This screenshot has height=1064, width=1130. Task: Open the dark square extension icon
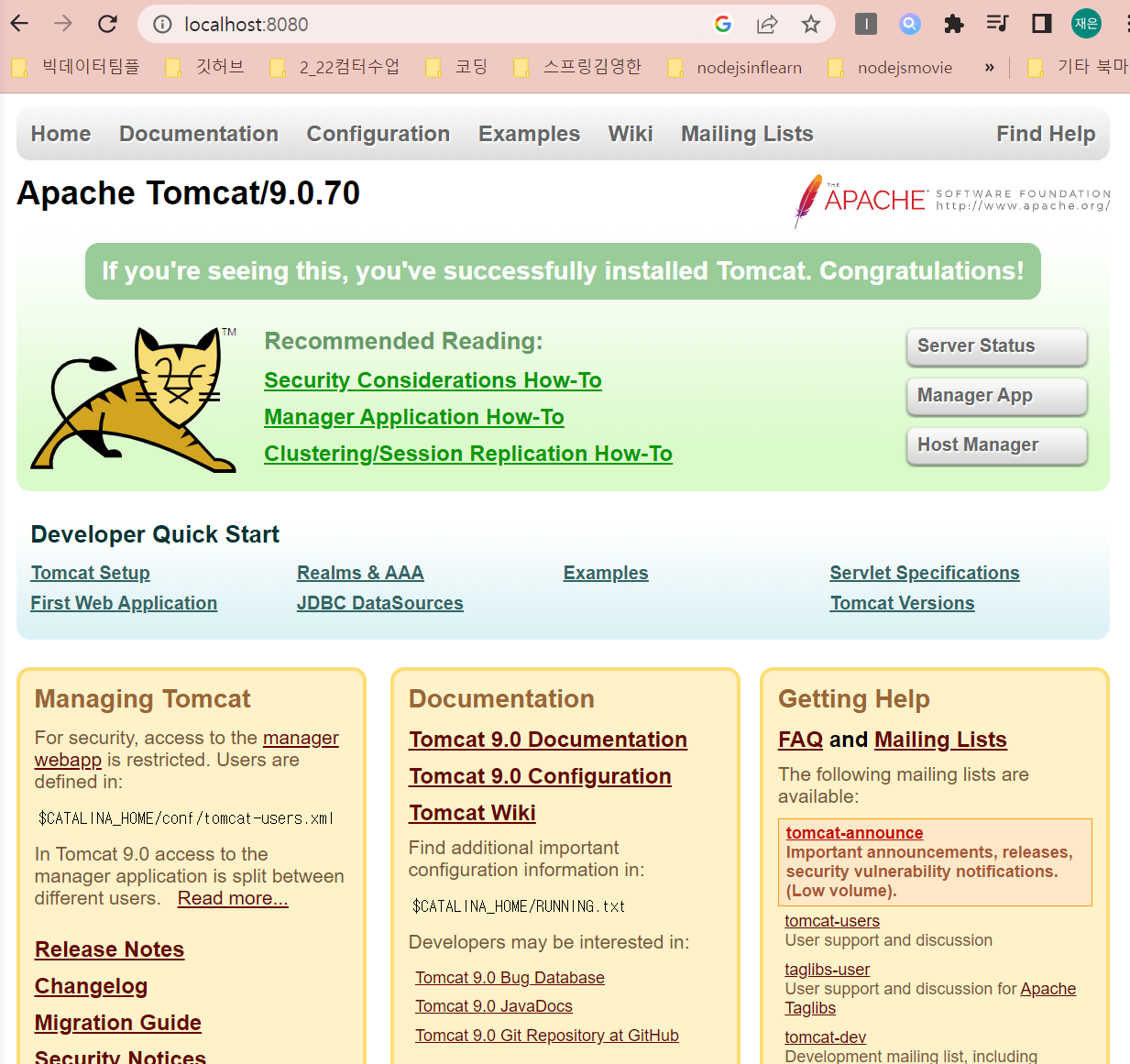(866, 24)
